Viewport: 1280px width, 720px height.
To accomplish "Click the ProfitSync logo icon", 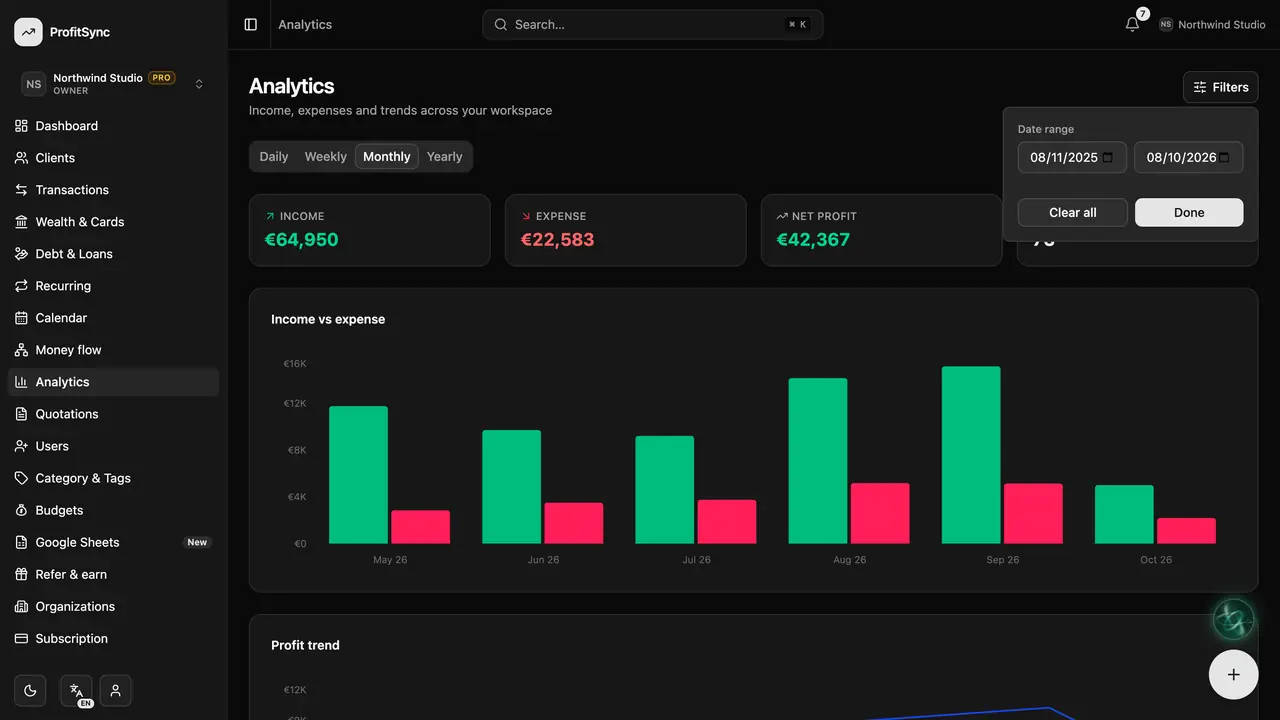I will click(x=28, y=32).
